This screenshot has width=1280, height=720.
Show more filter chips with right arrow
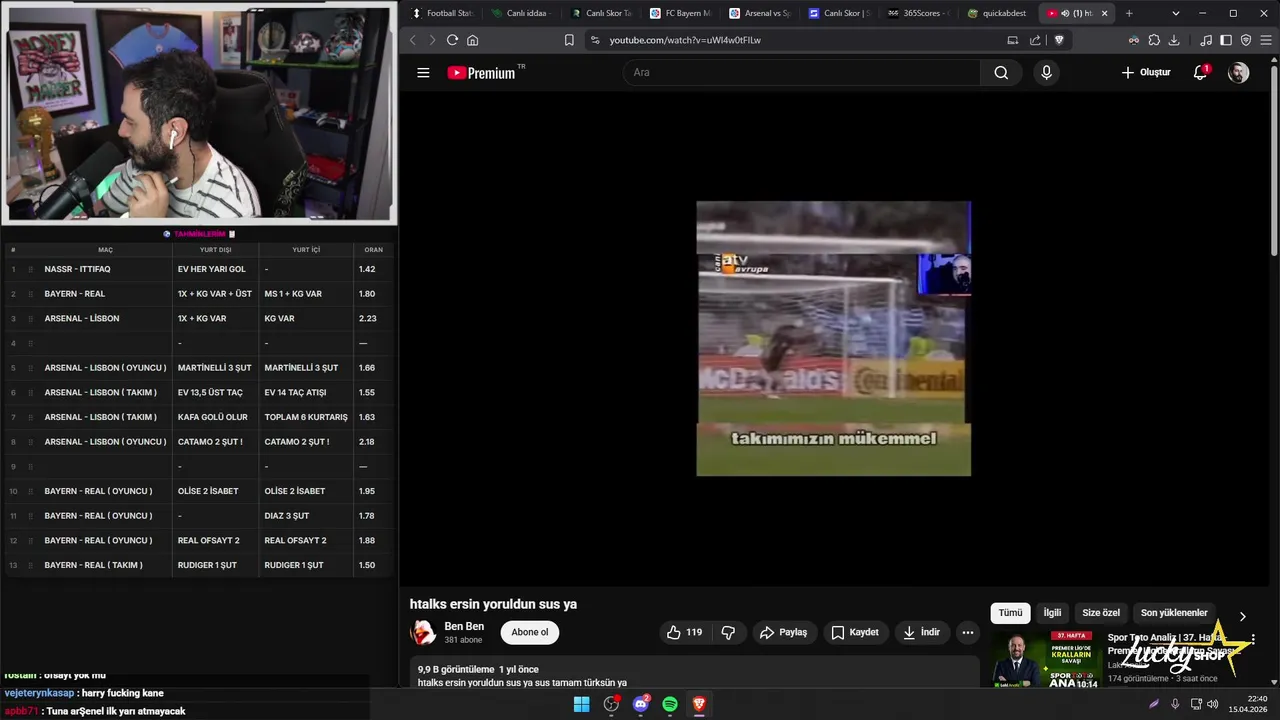click(1242, 617)
